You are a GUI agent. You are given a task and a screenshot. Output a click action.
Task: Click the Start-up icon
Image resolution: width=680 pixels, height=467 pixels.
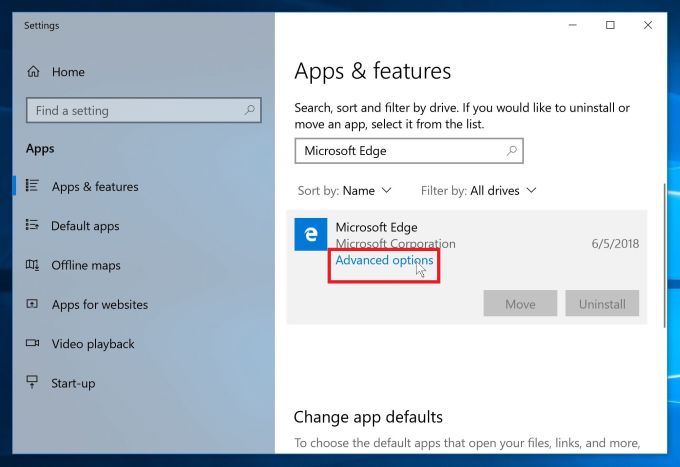[33, 383]
